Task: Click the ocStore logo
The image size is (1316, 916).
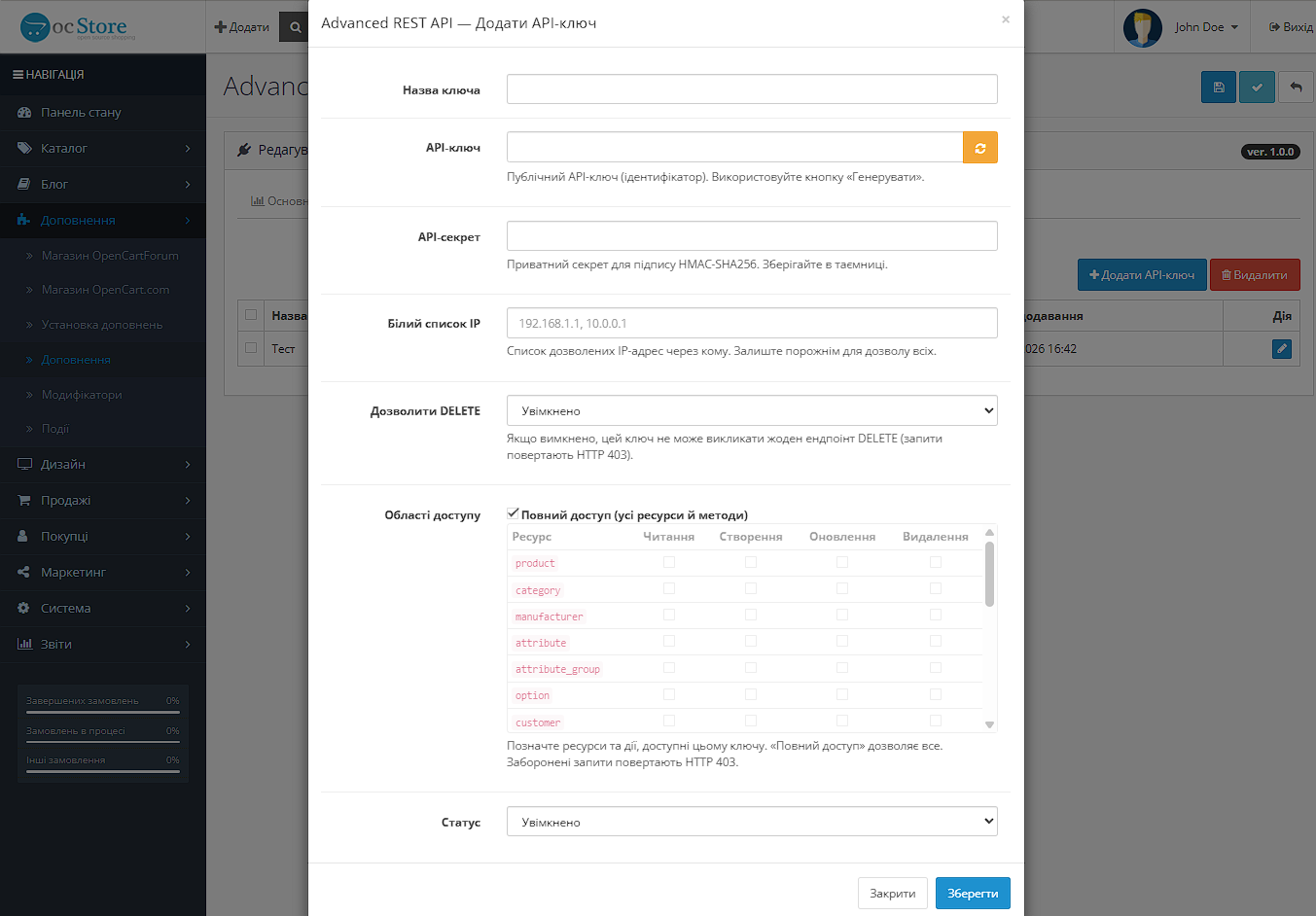Action: (x=78, y=27)
